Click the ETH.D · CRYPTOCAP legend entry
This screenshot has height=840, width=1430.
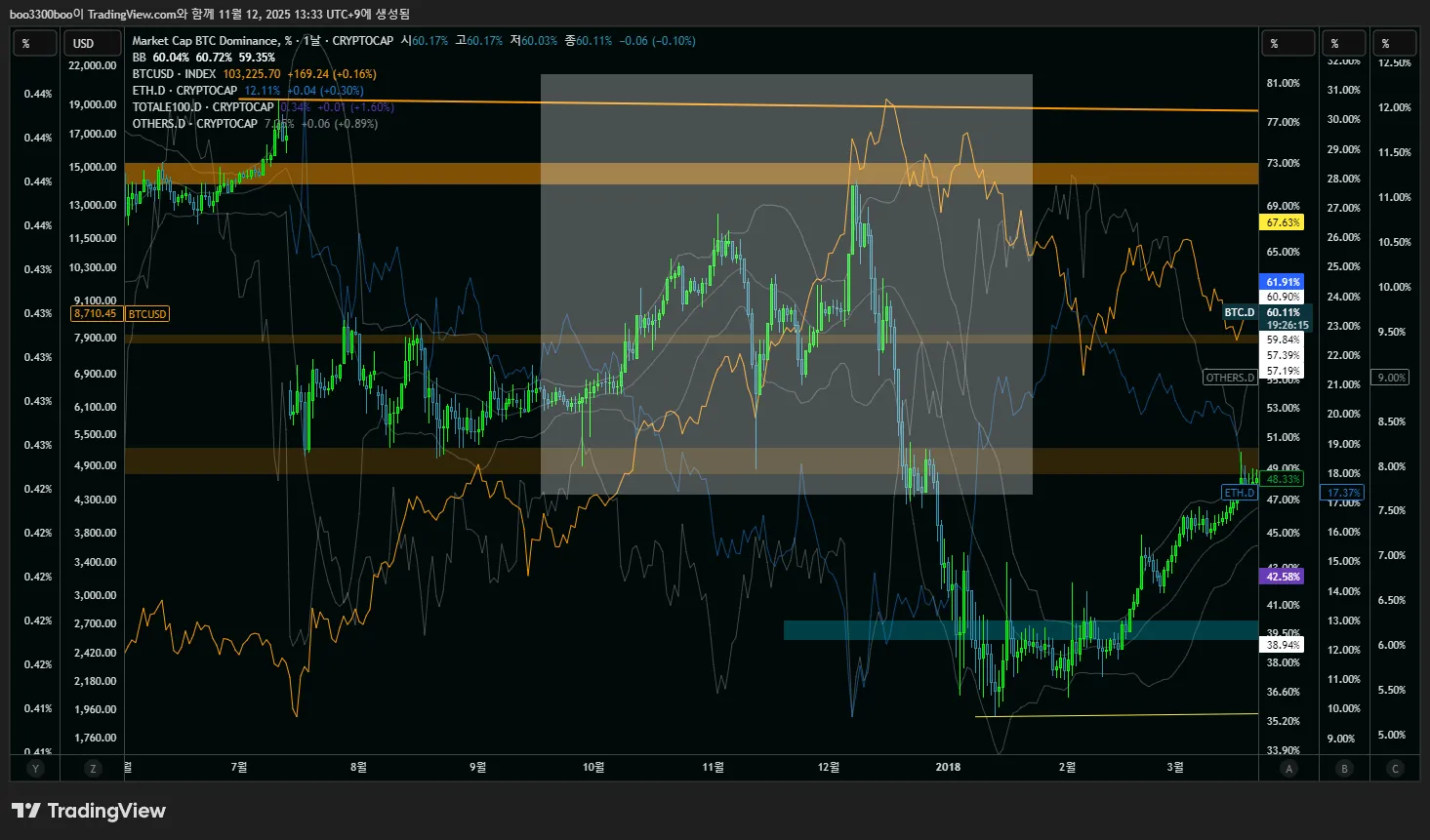coord(185,91)
